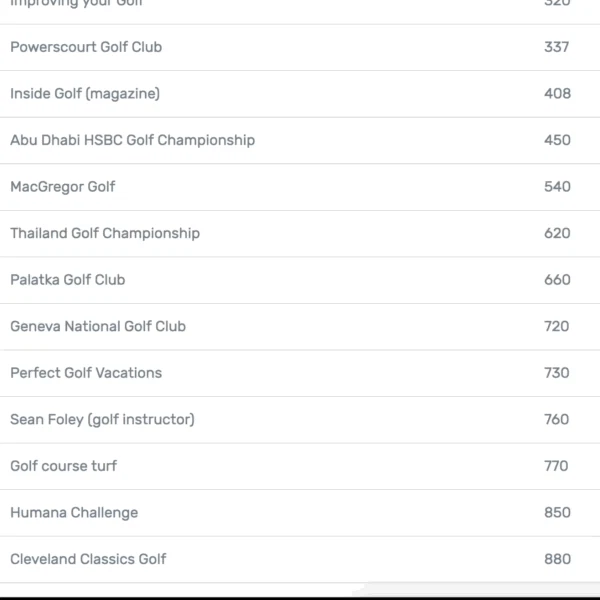The height and width of the screenshot is (600, 600).
Task: Click the Powerscourt Golf Club entry
Action: tap(86, 47)
